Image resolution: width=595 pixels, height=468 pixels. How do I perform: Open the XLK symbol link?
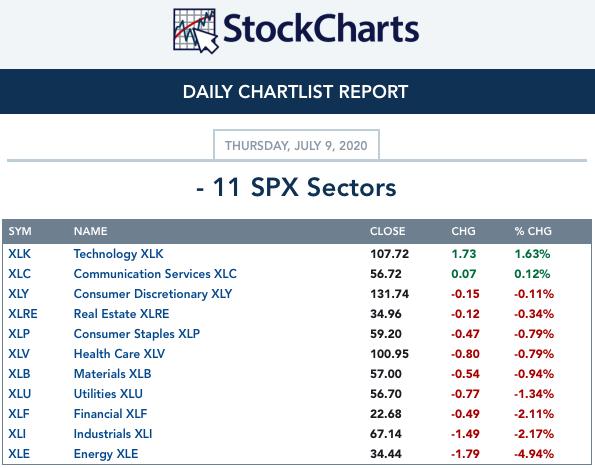pos(19,254)
